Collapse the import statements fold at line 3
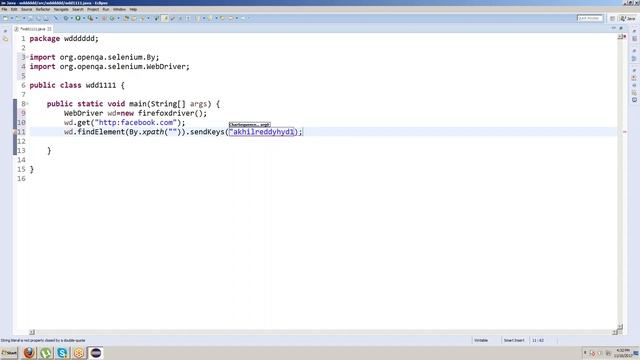 [x=27, y=57]
